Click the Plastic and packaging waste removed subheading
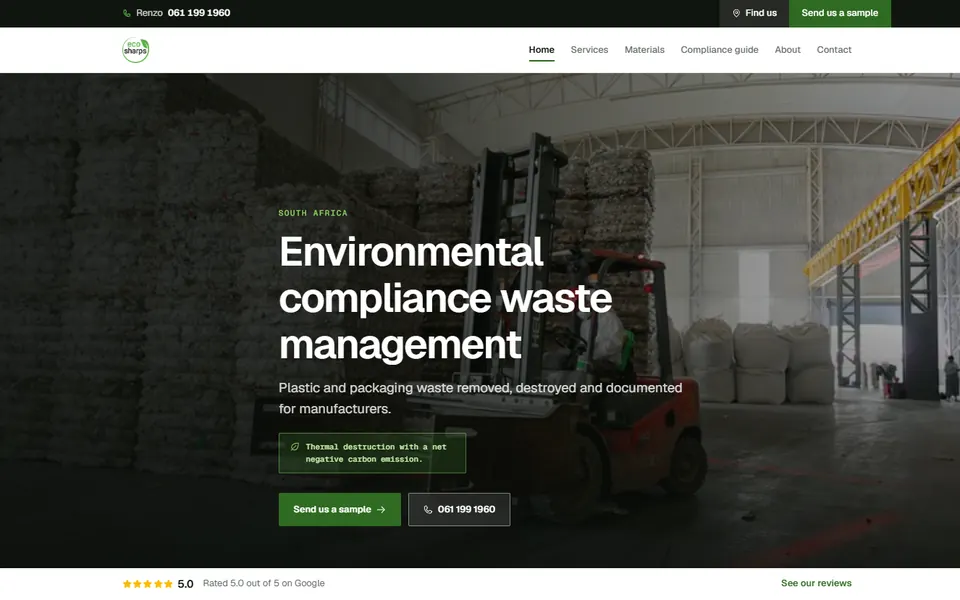This screenshot has width=960, height=600. [481, 398]
